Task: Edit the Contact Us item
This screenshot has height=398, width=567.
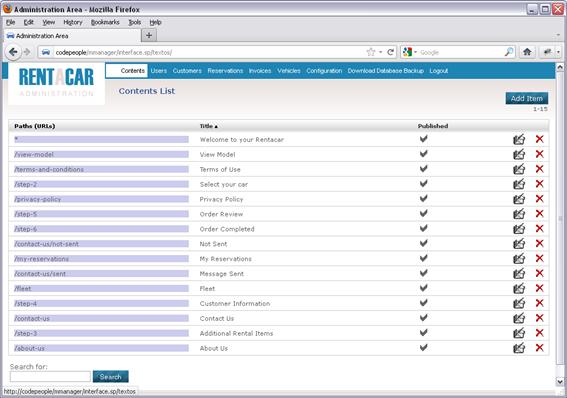Action: click(x=519, y=318)
